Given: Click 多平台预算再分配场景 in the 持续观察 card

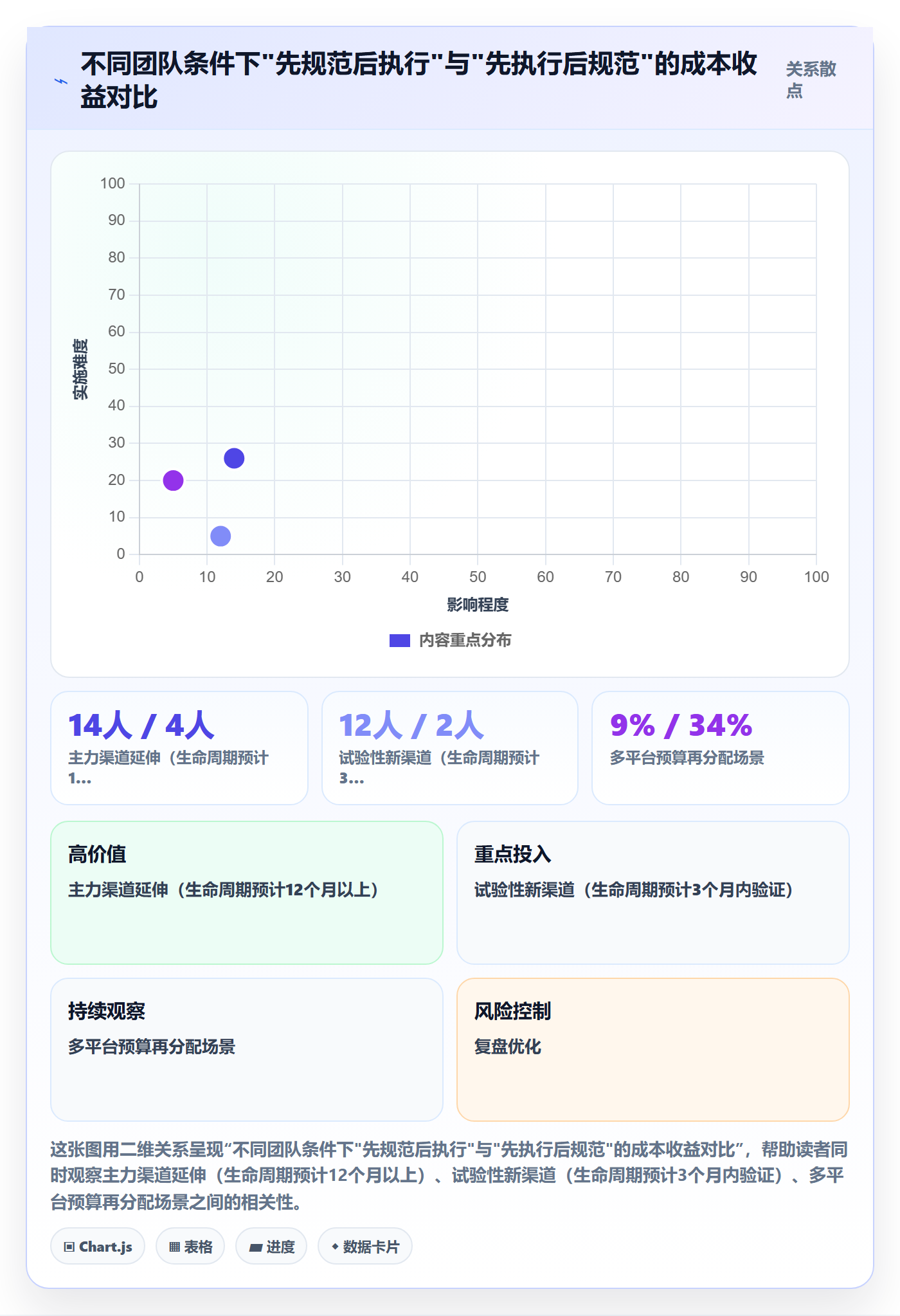Looking at the screenshot, I should coord(152,1046).
